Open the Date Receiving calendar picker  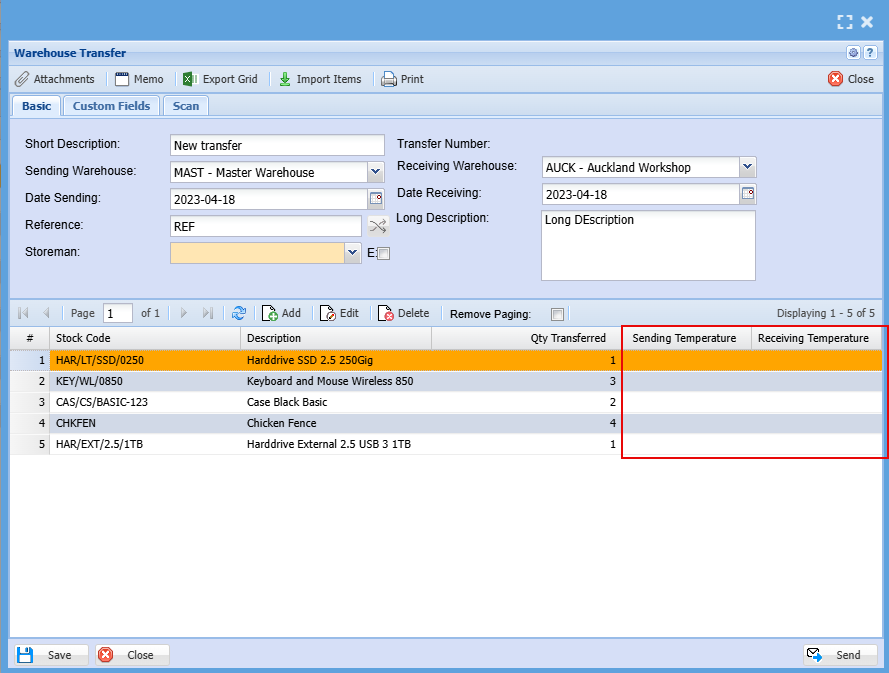pyautogui.click(x=747, y=193)
